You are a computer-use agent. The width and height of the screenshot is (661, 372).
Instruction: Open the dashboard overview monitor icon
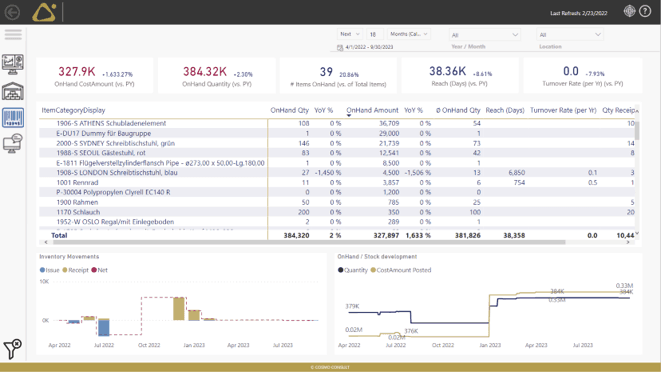[13, 64]
